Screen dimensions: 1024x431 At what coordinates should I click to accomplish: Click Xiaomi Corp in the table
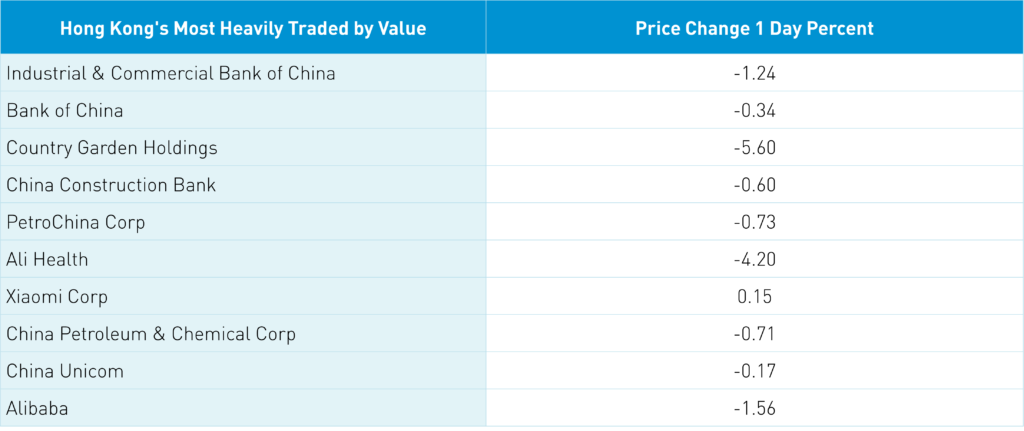click(57, 297)
